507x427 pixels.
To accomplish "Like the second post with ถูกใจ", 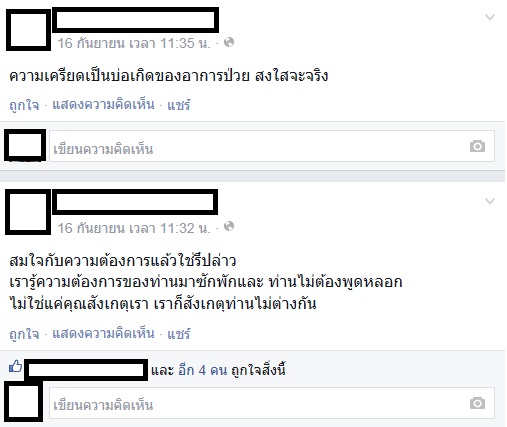I will point(24,334).
